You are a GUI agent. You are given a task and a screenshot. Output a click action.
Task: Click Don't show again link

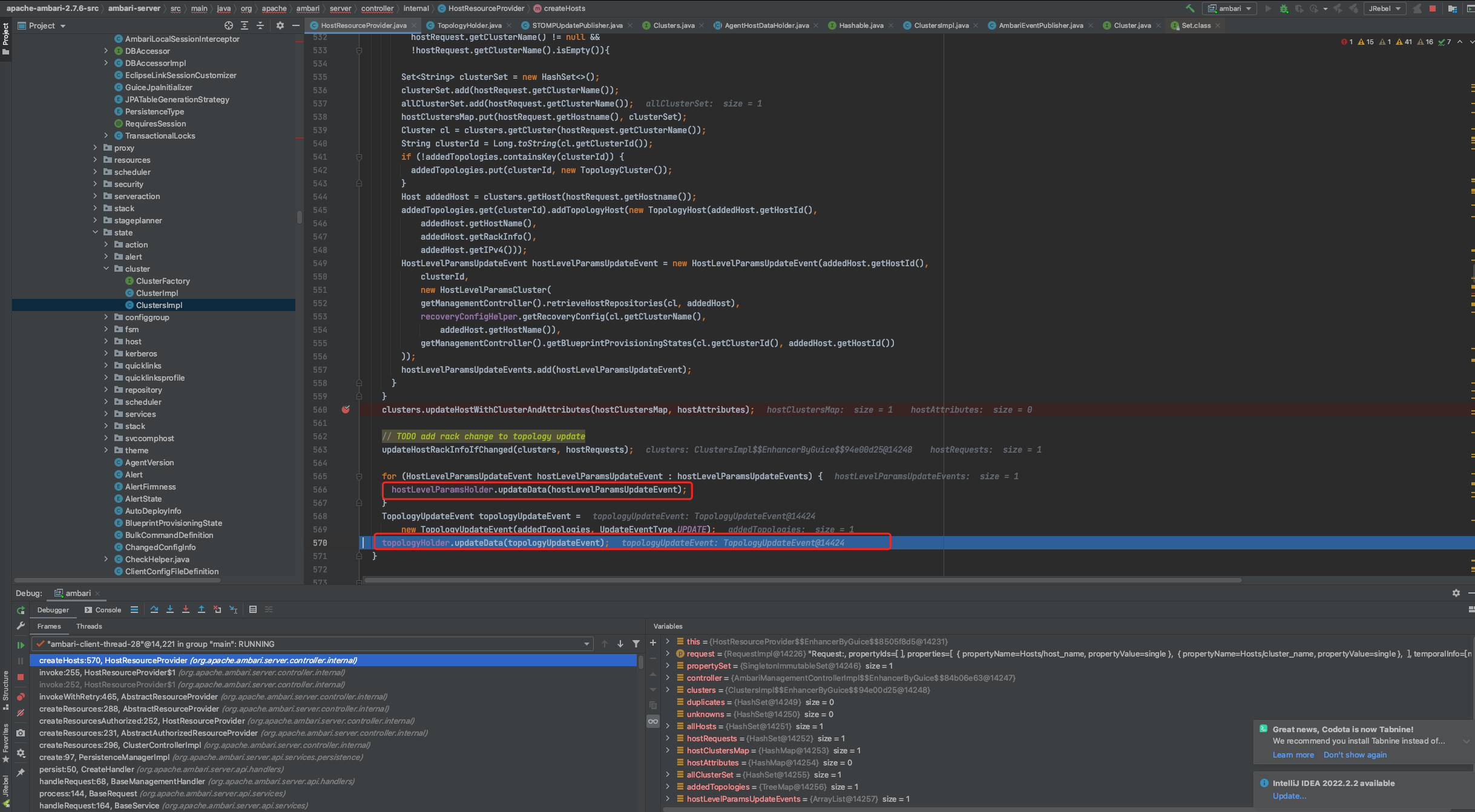point(1355,755)
